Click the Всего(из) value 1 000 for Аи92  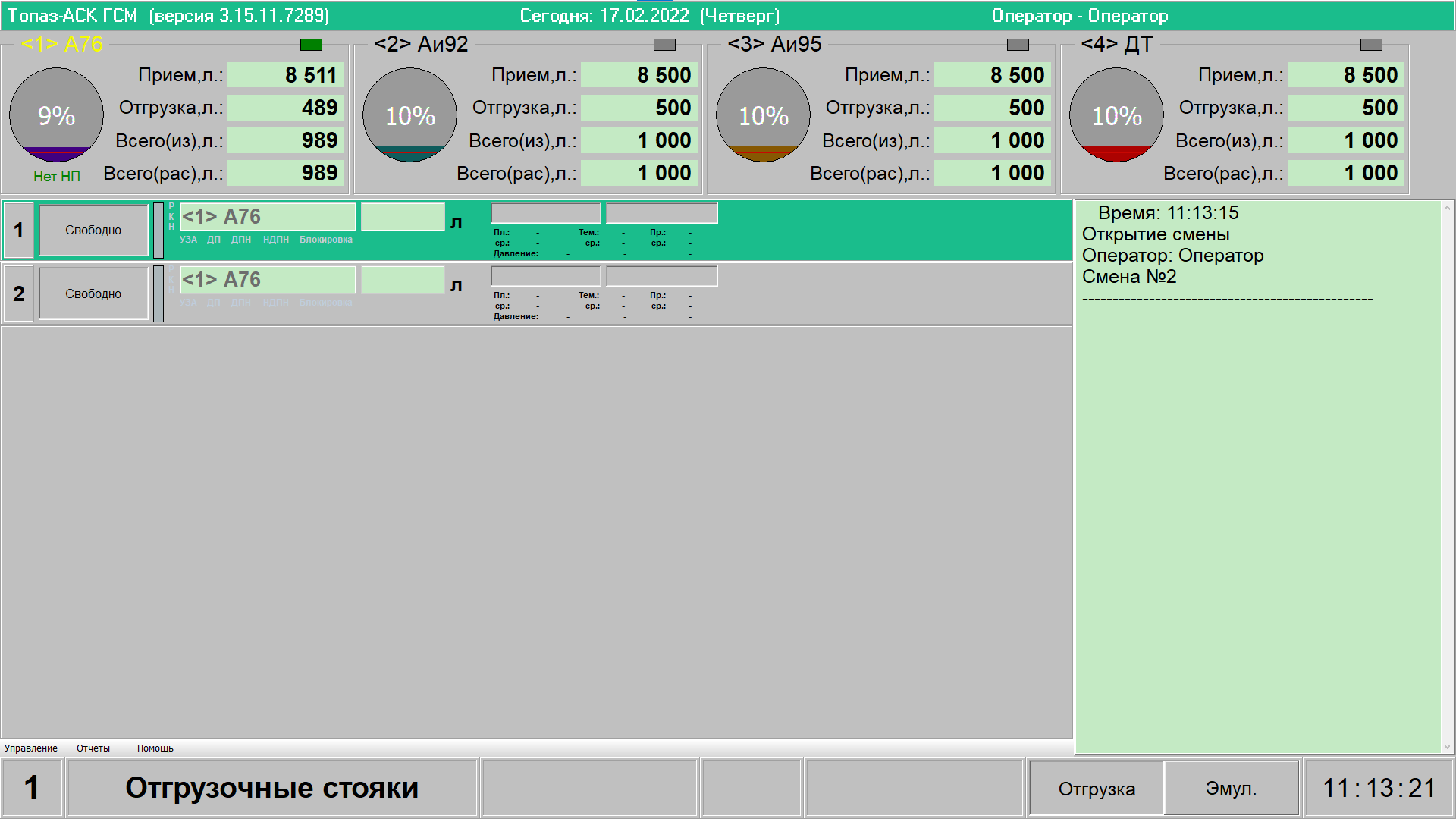coord(639,140)
